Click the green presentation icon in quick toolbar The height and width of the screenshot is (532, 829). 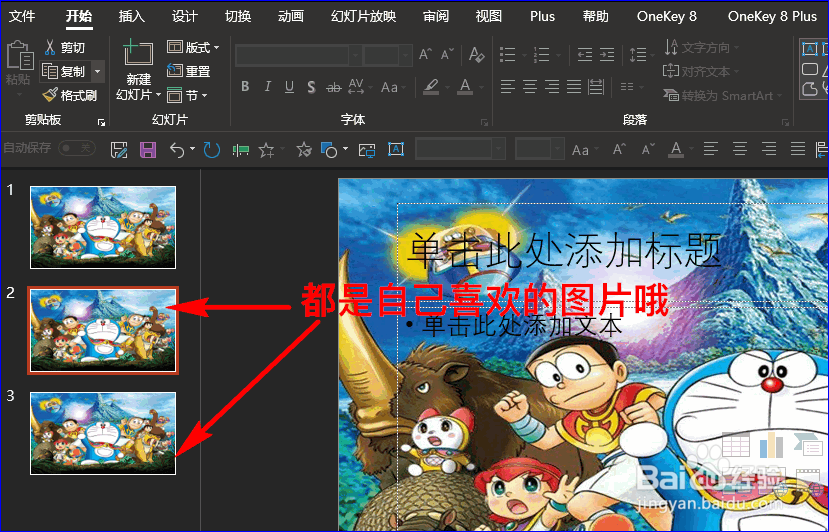241,151
